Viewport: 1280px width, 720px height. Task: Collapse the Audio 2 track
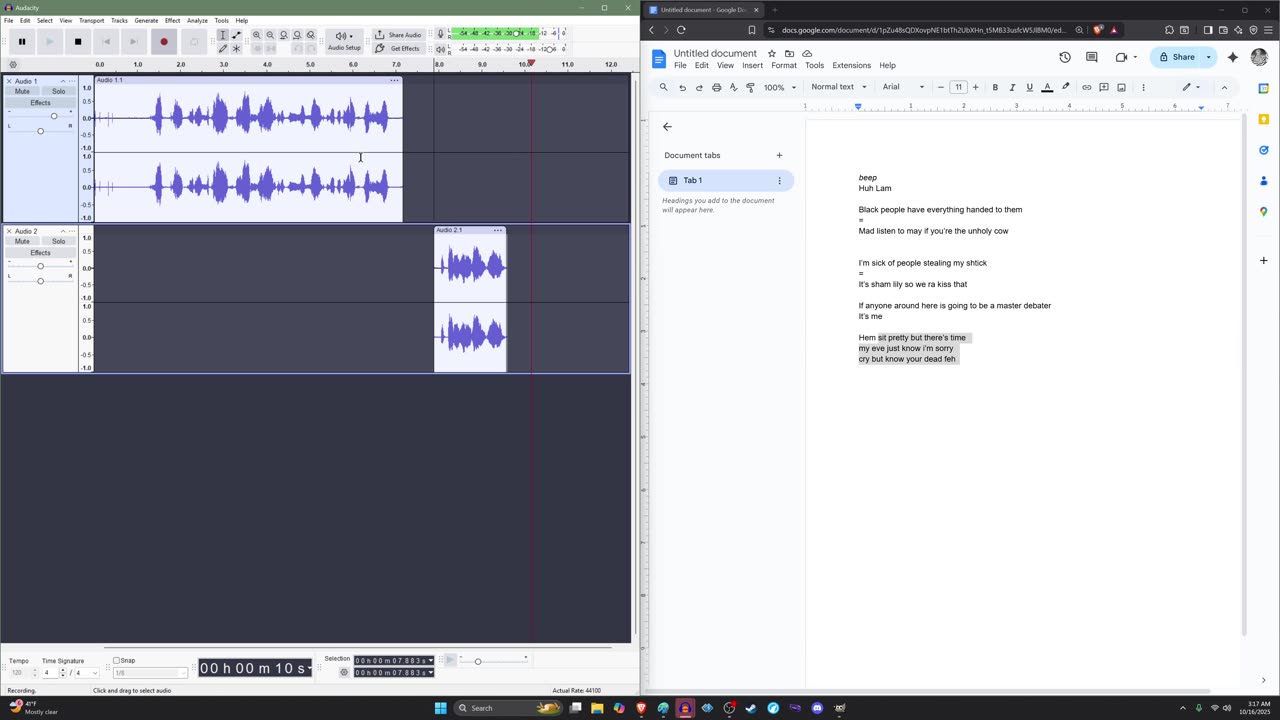(62, 231)
